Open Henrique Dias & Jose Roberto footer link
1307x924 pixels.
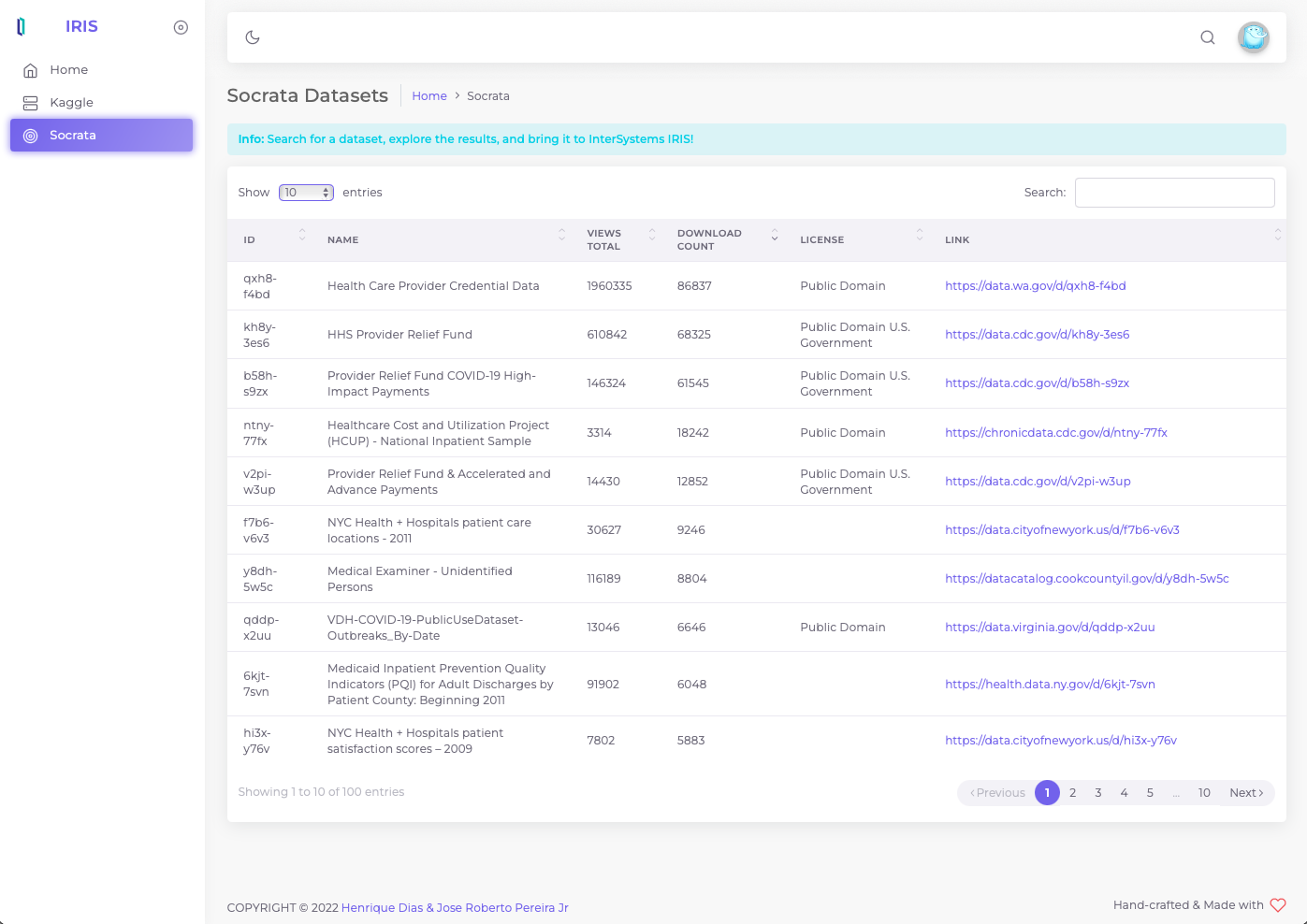click(x=455, y=908)
